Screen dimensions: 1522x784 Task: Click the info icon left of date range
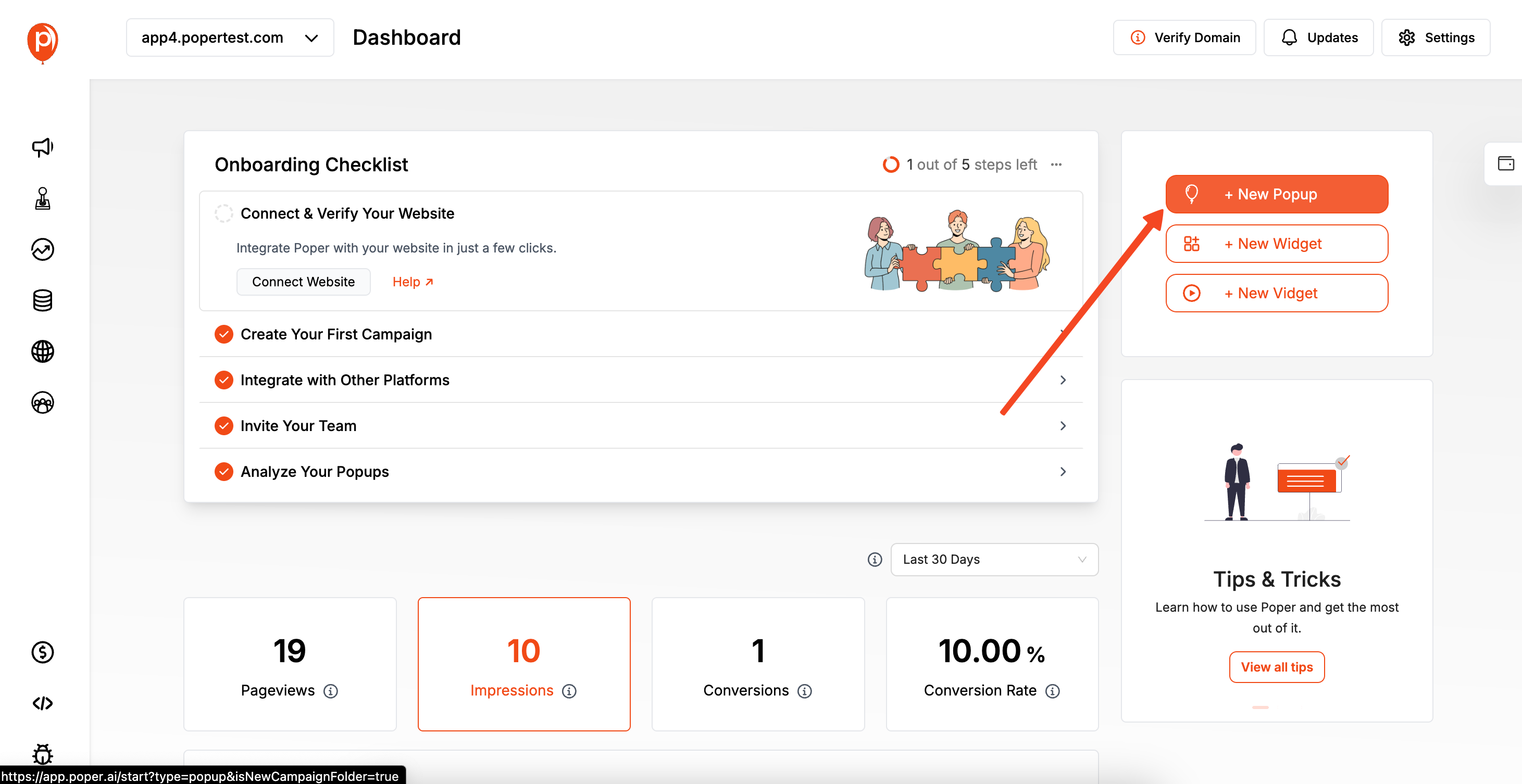(x=875, y=559)
